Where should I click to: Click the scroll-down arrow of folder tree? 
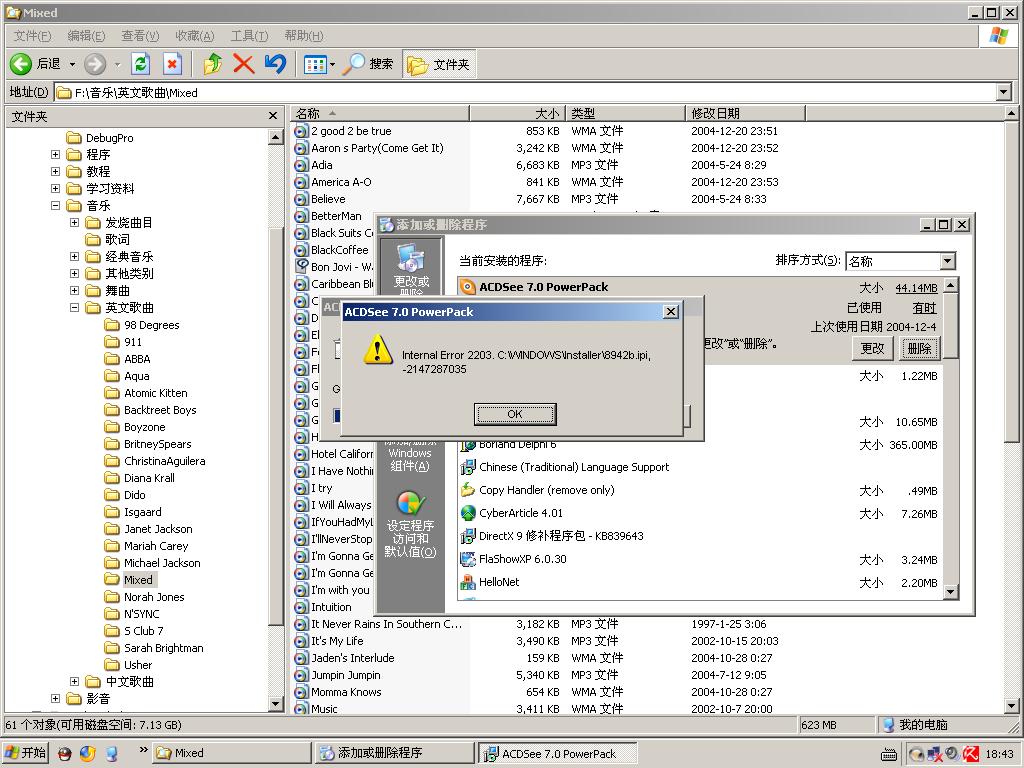coord(276,705)
